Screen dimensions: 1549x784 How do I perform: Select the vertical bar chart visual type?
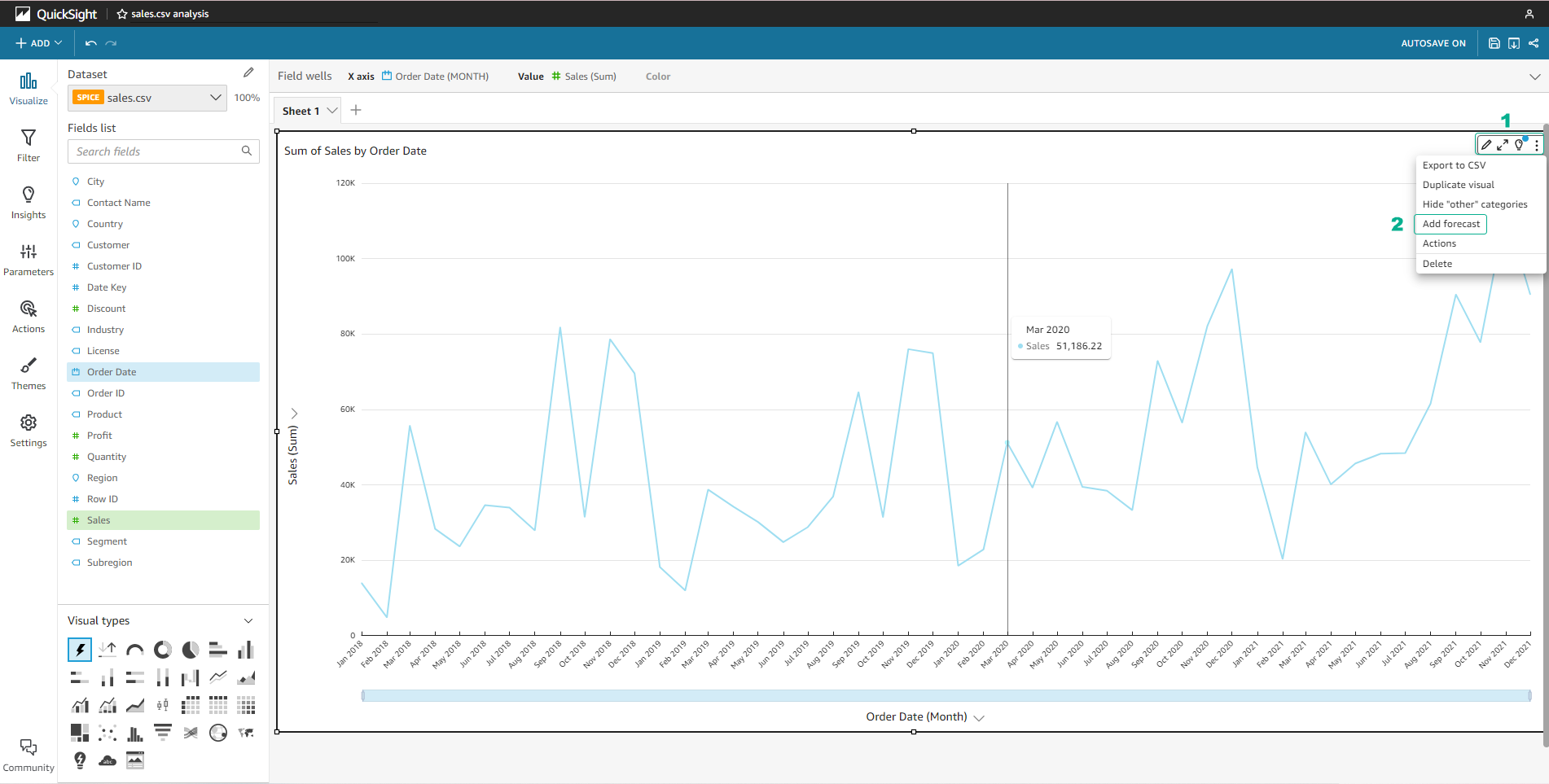coord(246,650)
